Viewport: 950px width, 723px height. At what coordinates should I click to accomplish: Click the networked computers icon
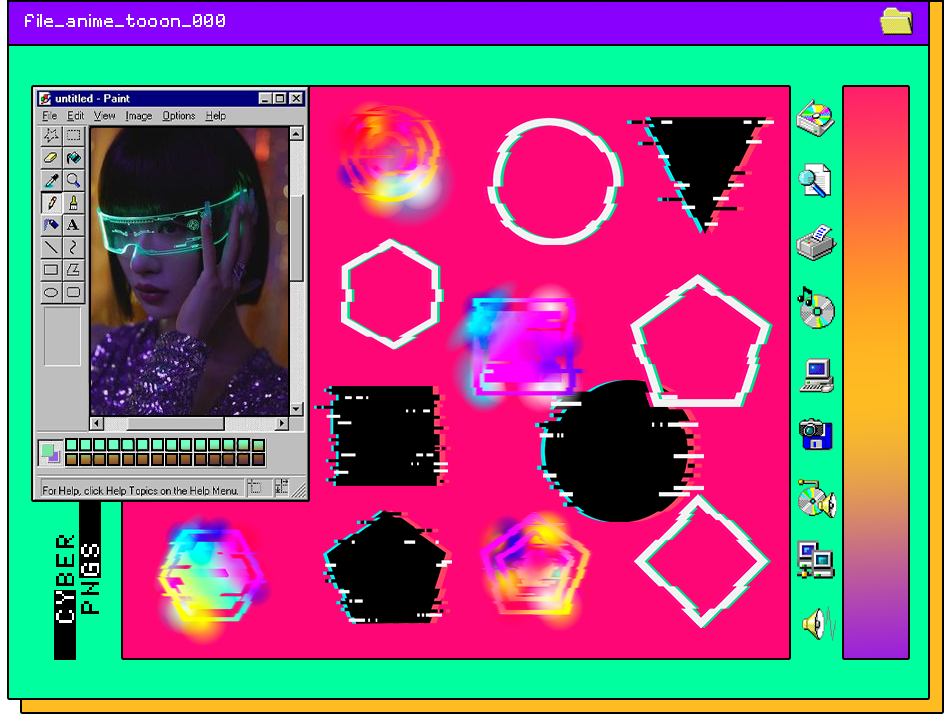click(x=815, y=559)
